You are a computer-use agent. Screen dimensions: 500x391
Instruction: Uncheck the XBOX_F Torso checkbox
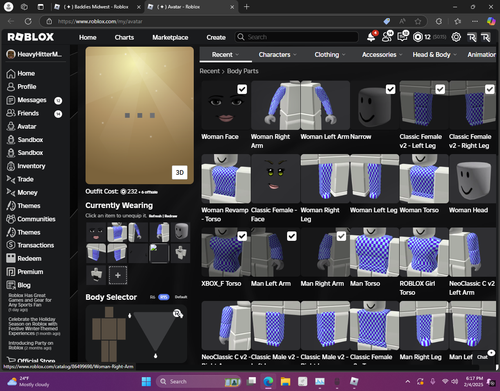(x=242, y=236)
